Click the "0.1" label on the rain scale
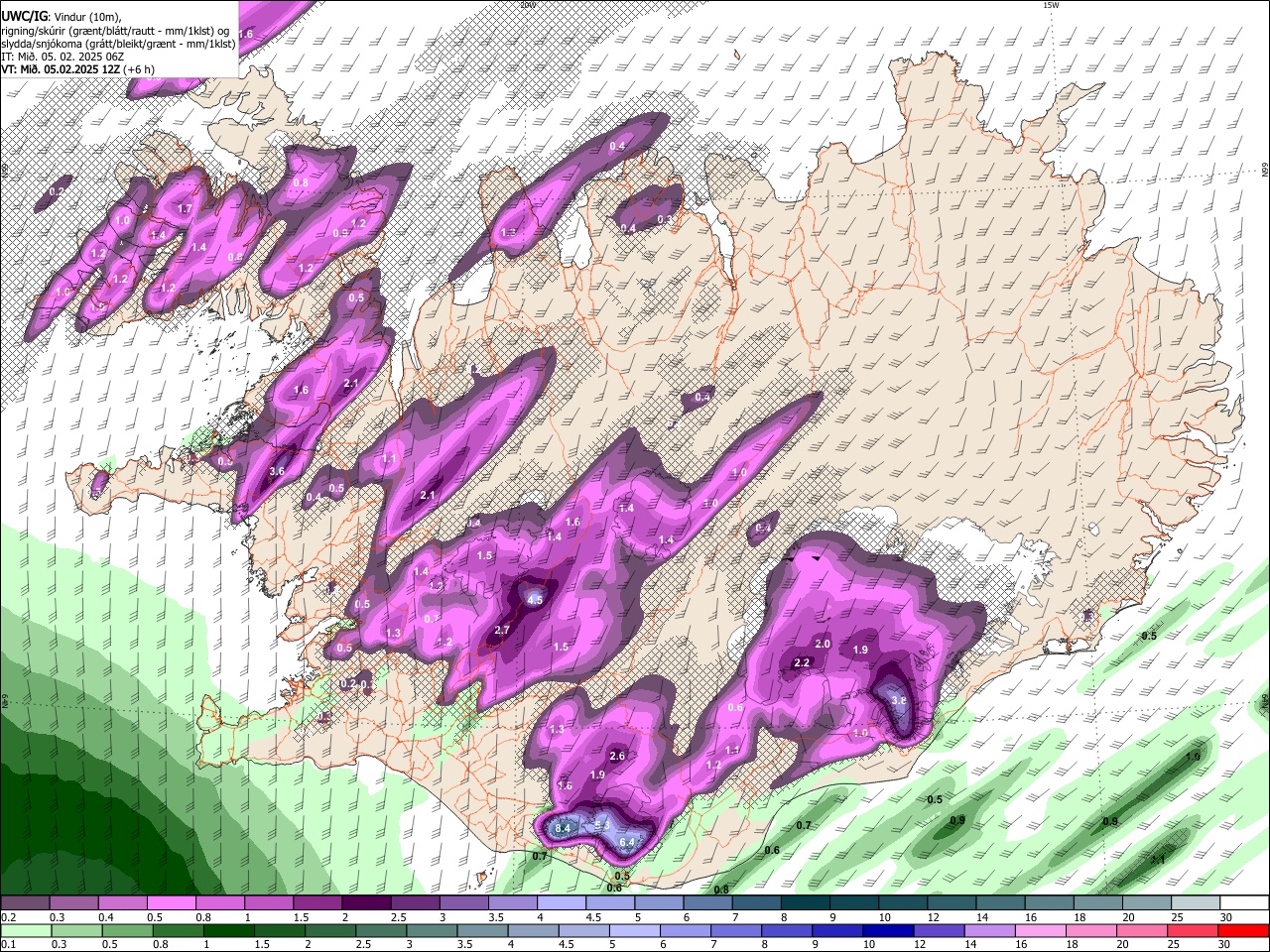This screenshot has width=1270, height=952. point(7,944)
